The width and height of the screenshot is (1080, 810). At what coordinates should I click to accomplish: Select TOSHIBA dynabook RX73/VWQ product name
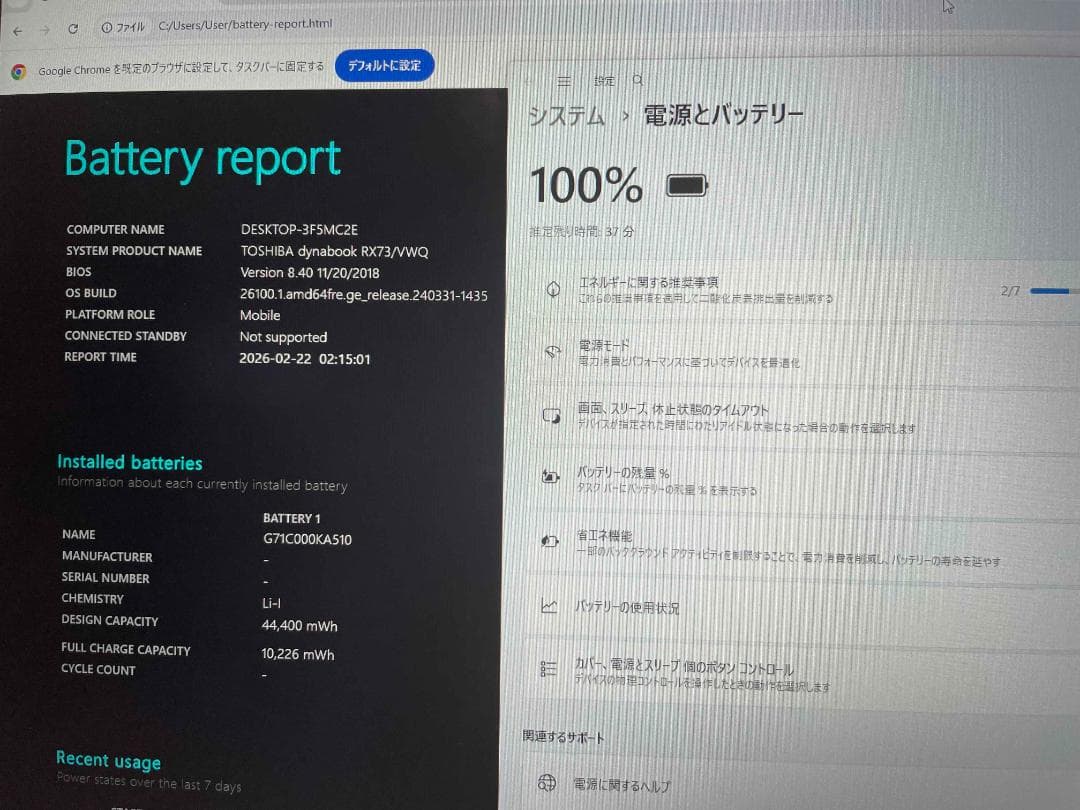coord(334,251)
